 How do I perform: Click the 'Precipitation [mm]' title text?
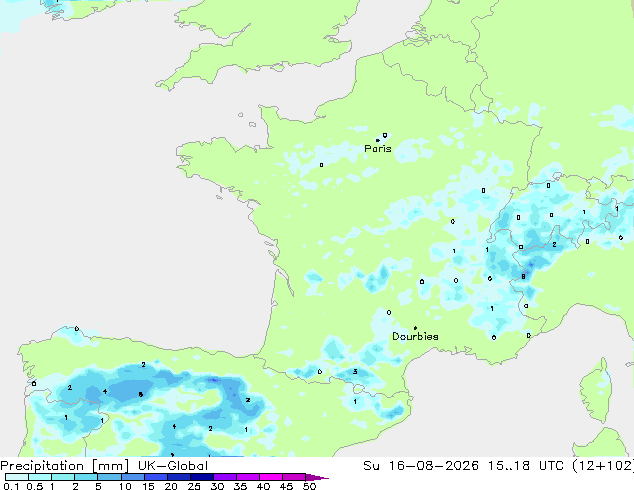[x=65, y=466]
